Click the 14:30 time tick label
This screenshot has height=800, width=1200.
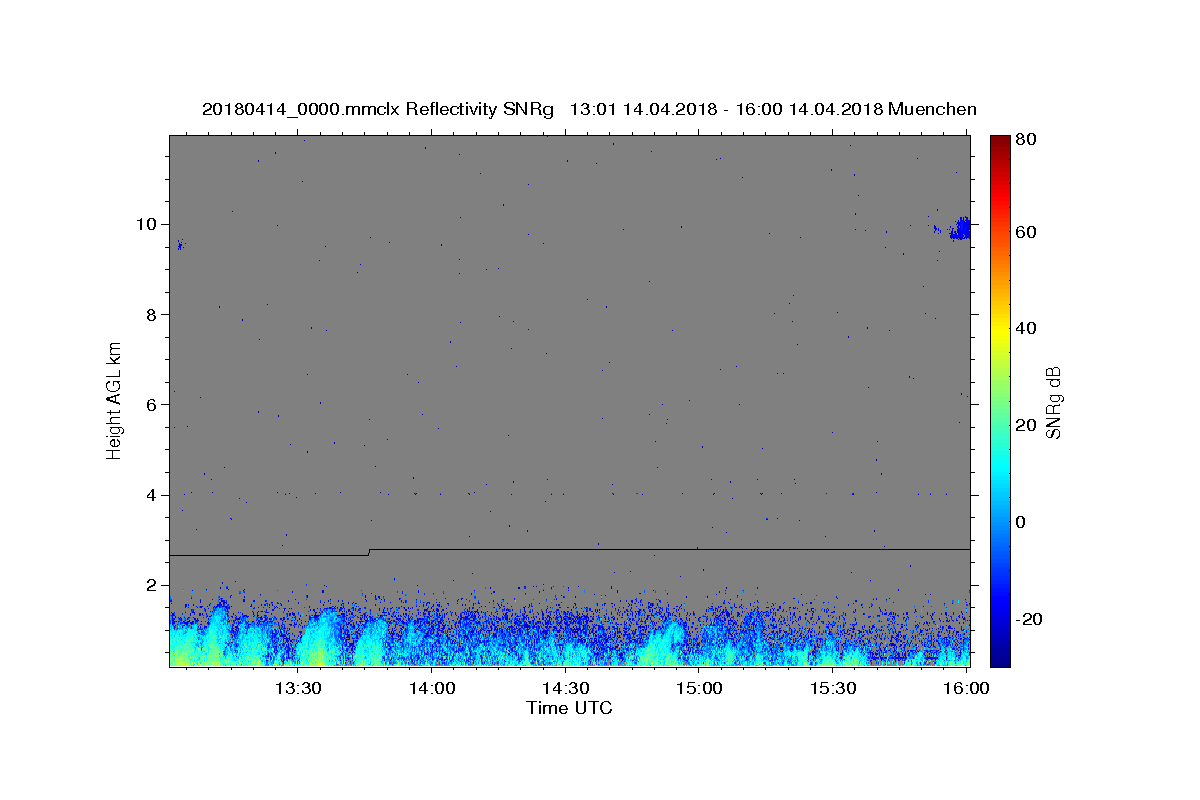pos(565,688)
